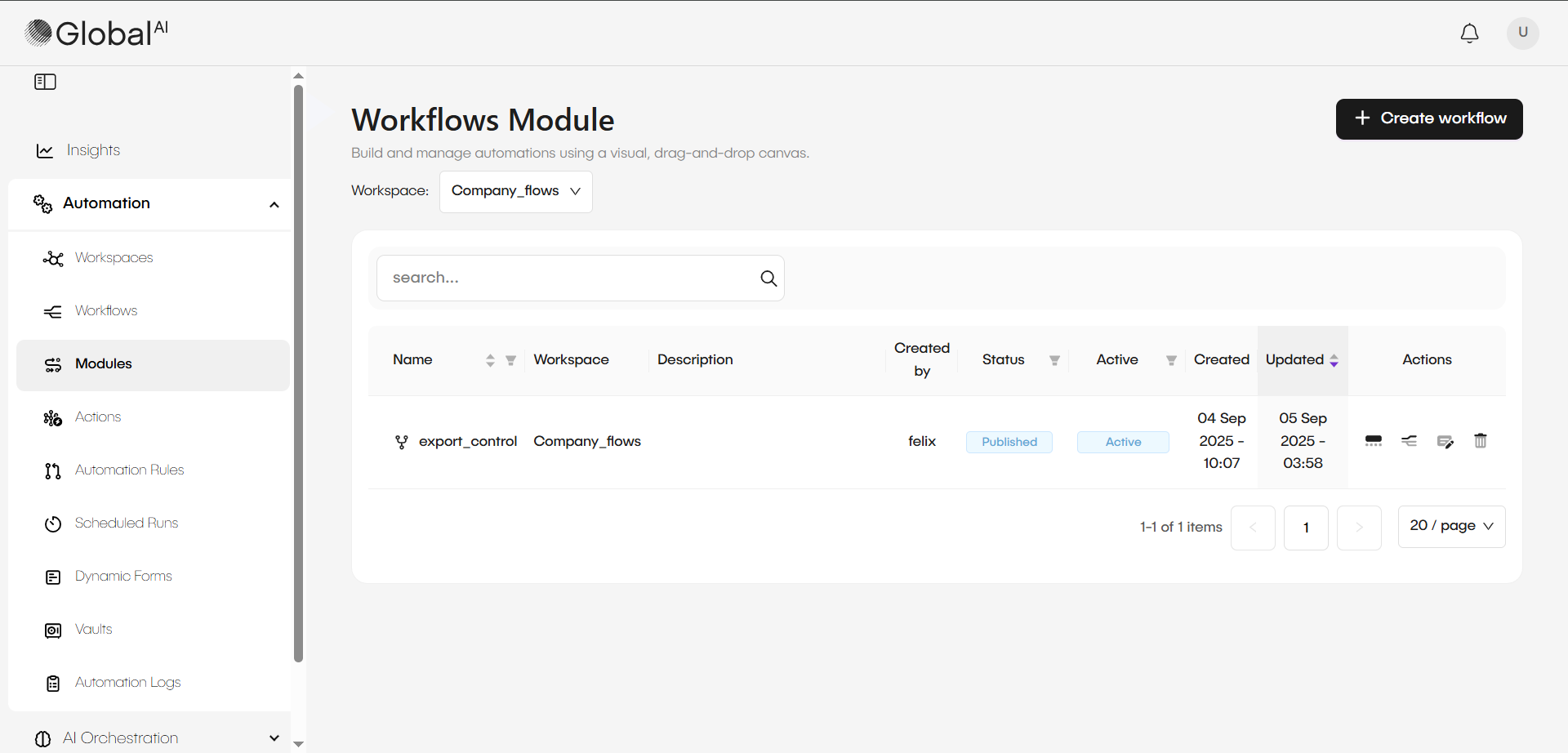Open the user avatar menu
The height and width of the screenshot is (753, 1568).
[1522, 33]
